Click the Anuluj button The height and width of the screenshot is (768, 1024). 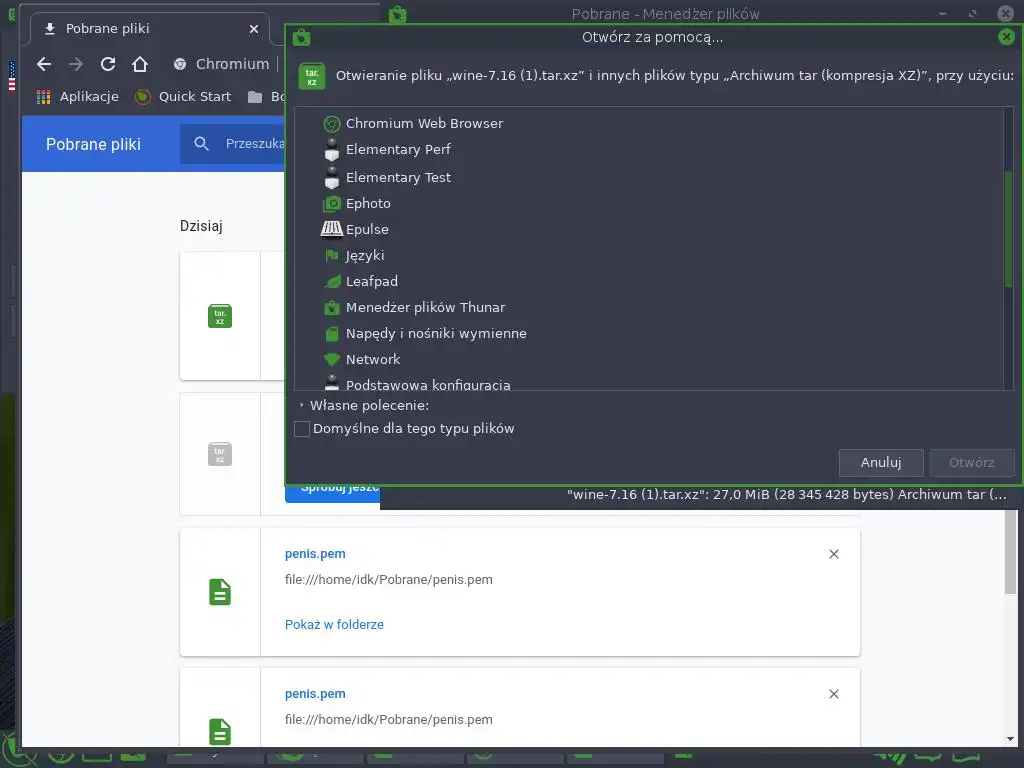(881, 463)
